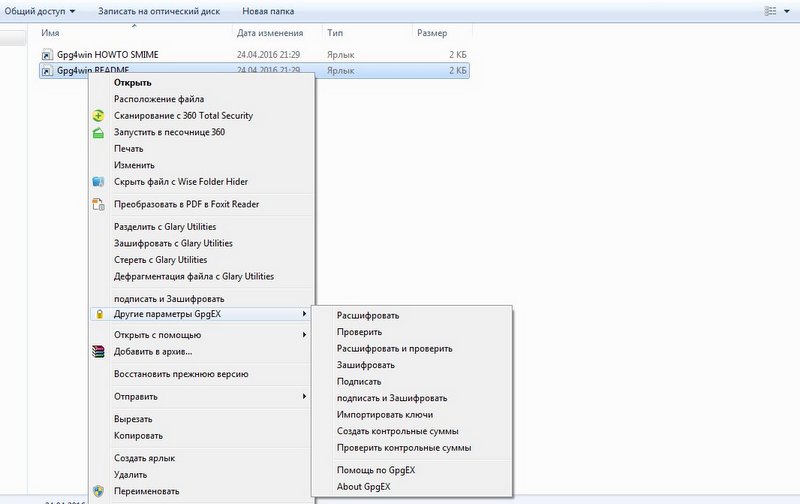Viewport: 800px width, 504px height.
Task: Click the view mode icon in toolbar
Action: click(770, 11)
